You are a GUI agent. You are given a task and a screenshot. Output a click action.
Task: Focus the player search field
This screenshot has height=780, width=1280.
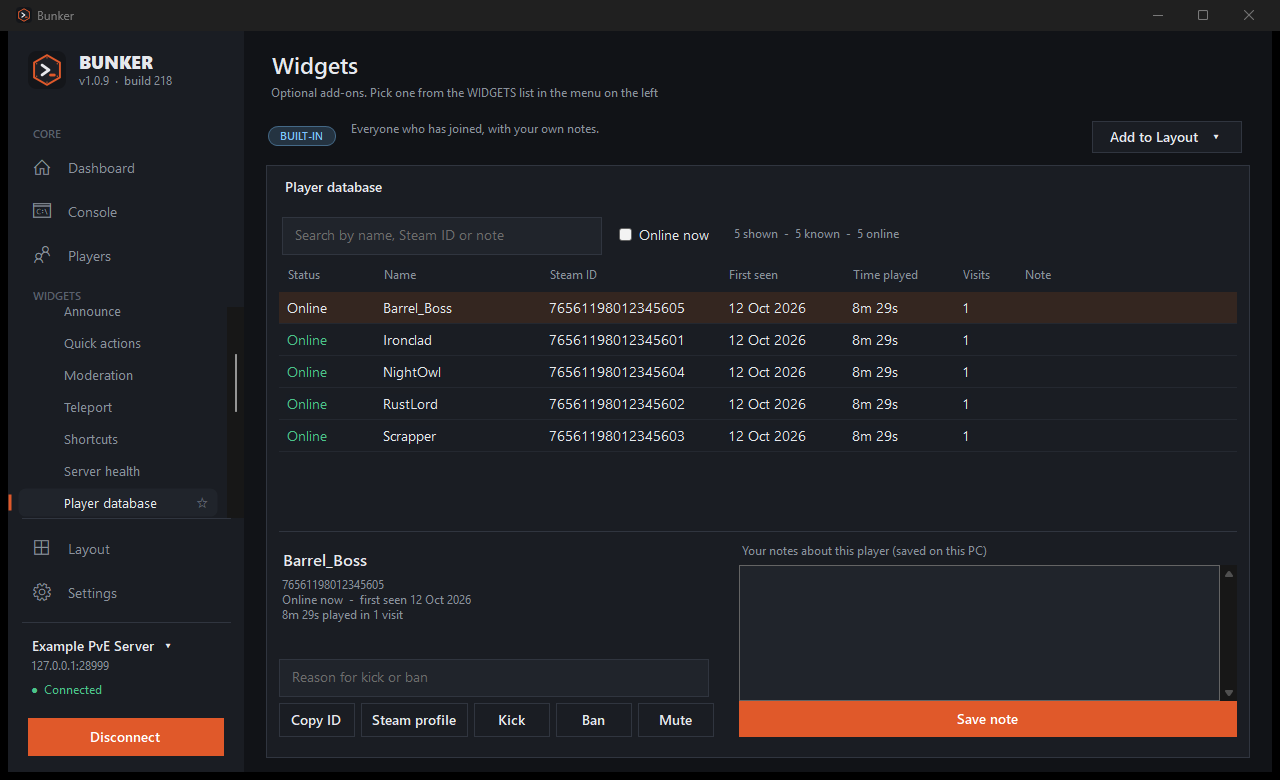click(442, 235)
